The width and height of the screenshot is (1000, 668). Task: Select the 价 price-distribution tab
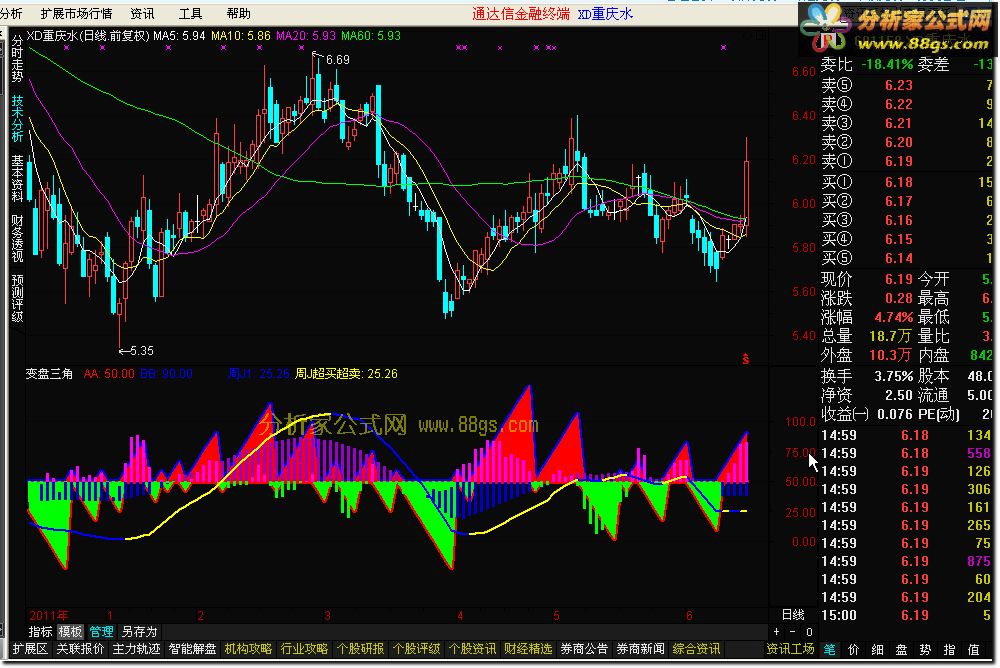(853, 649)
